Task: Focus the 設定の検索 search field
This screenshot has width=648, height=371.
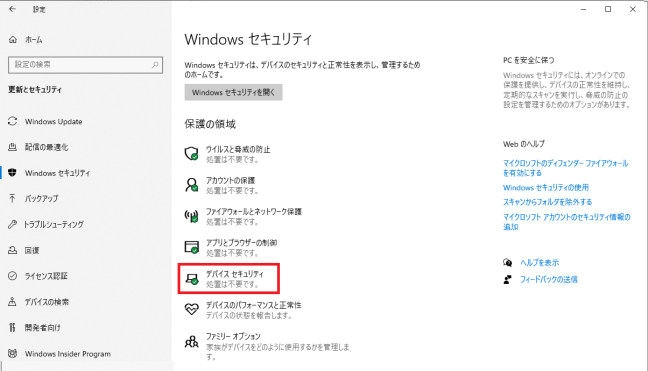Action: click(86, 65)
